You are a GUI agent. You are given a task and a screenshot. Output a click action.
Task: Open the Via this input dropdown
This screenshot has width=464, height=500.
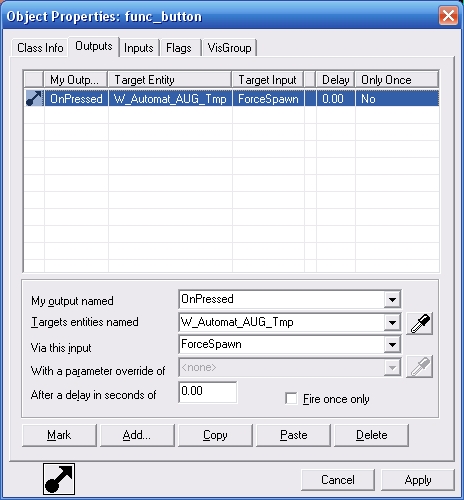click(x=392, y=344)
